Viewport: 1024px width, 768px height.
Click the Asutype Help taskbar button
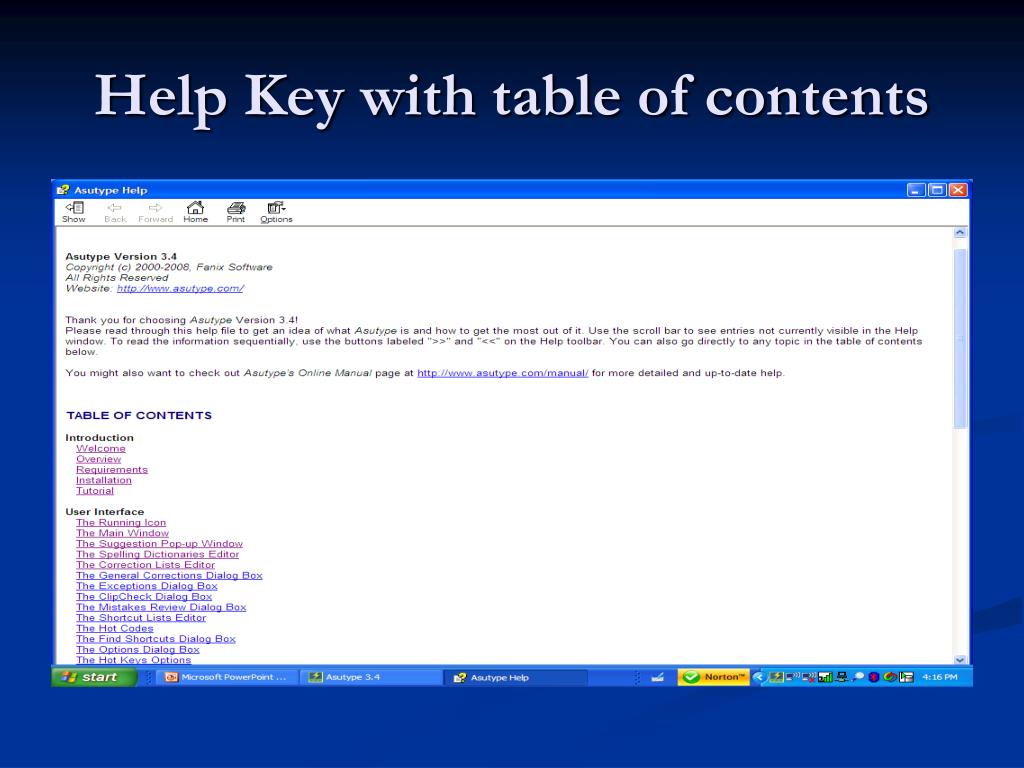[516, 677]
